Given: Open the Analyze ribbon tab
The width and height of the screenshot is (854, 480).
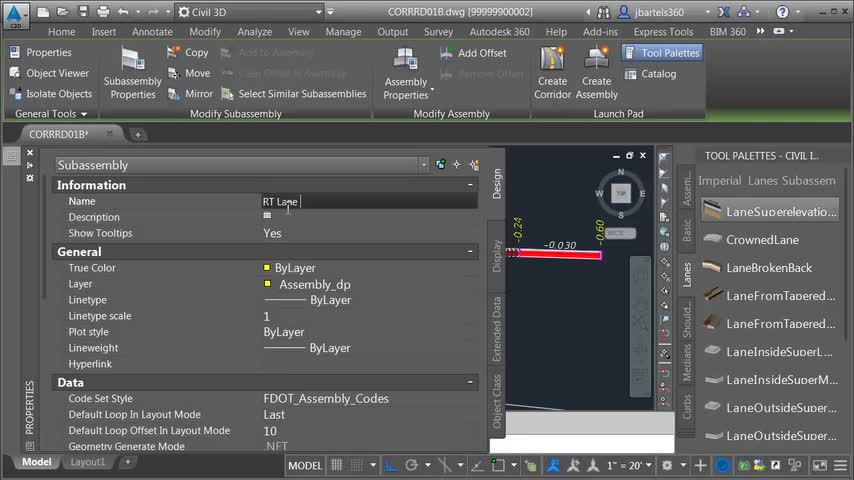Looking at the screenshot, I should tap(254, 32).
